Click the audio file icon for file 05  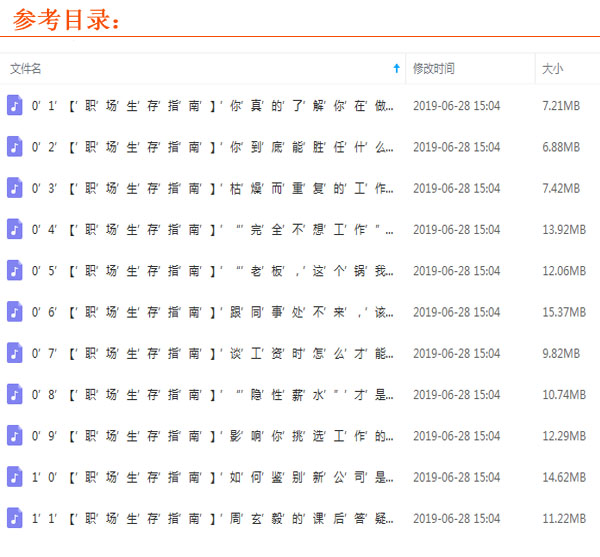pyautogui.click(x=14, y=271)
